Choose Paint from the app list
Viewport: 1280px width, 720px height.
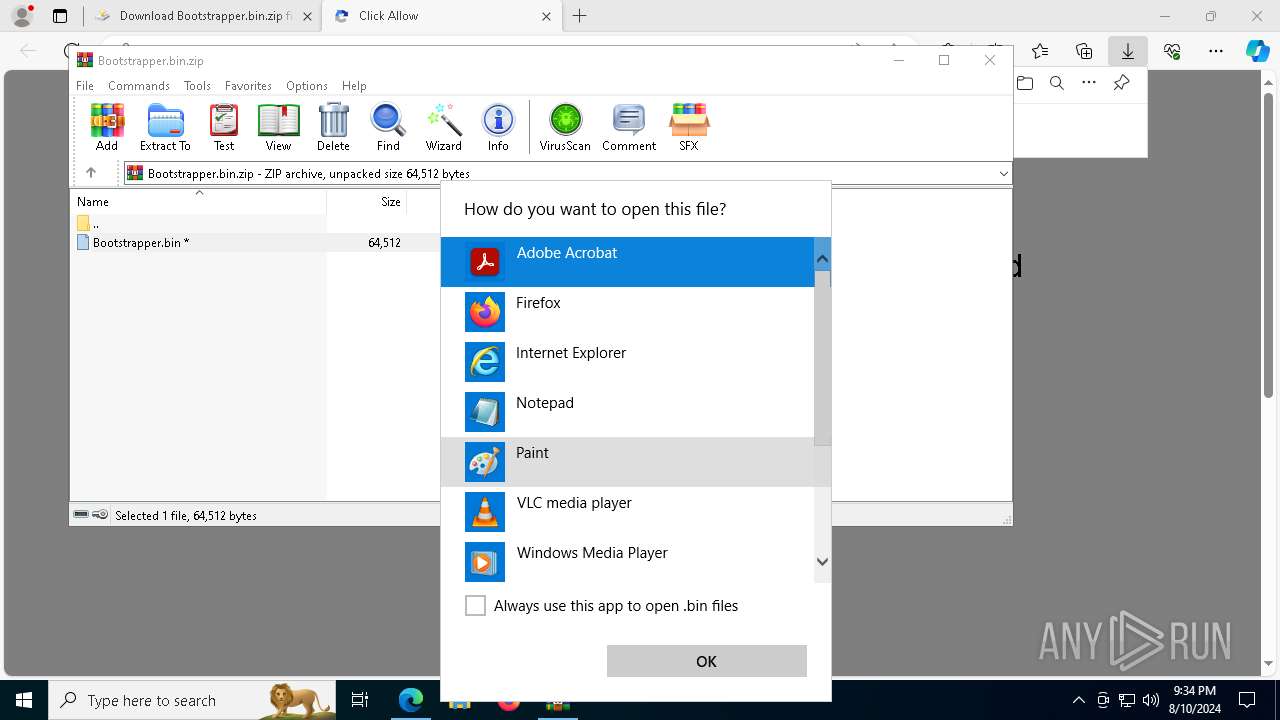click(x=628, y=462)
